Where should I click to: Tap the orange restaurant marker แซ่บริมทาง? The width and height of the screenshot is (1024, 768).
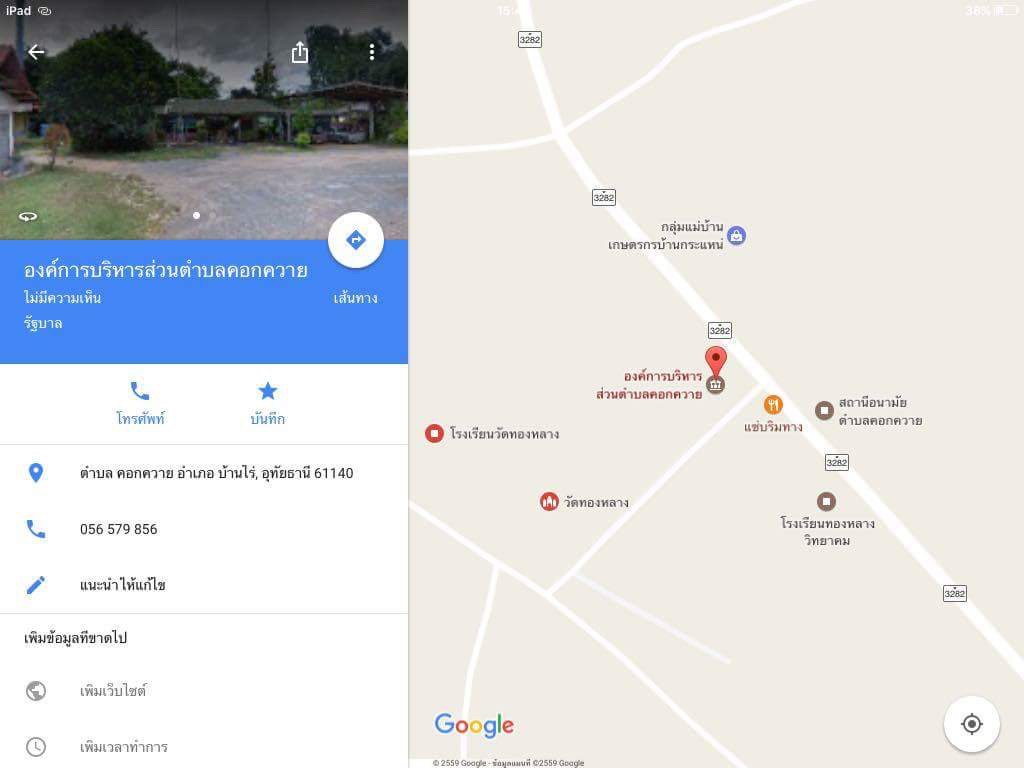pos(773,405)
